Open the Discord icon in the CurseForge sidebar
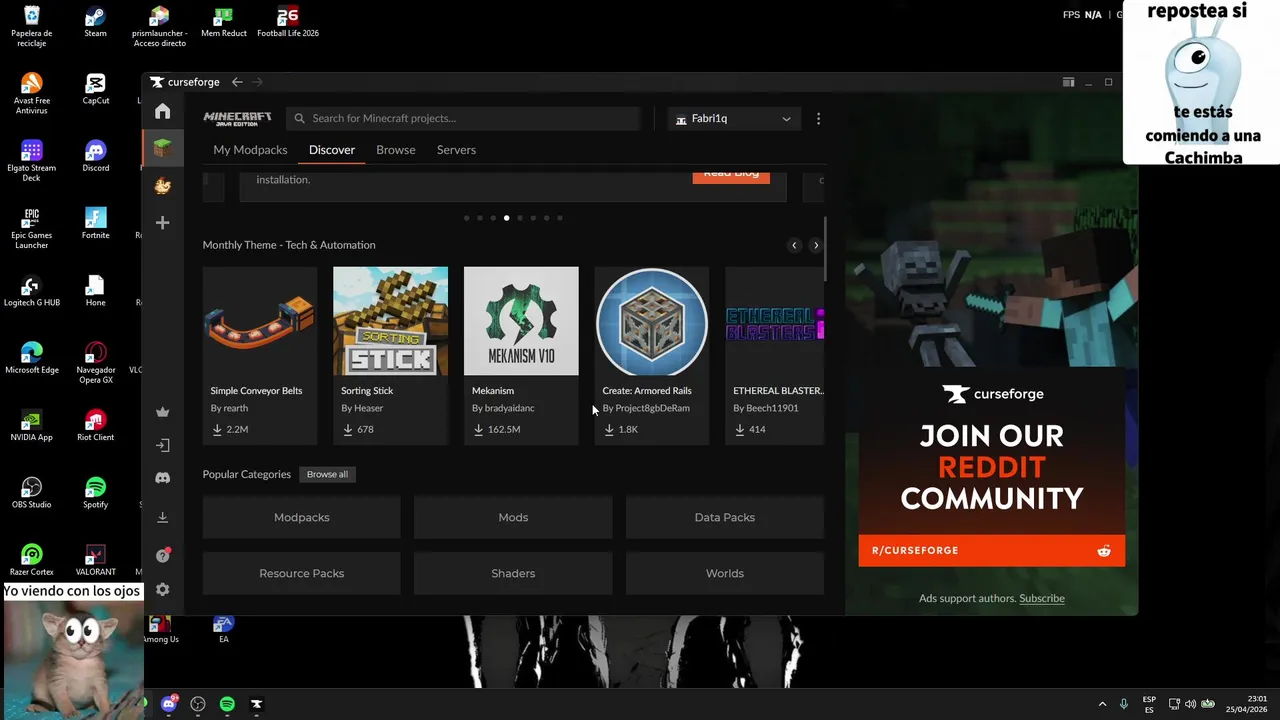The height and width of the screenshot is (720, 1280). tap(162, 478)
